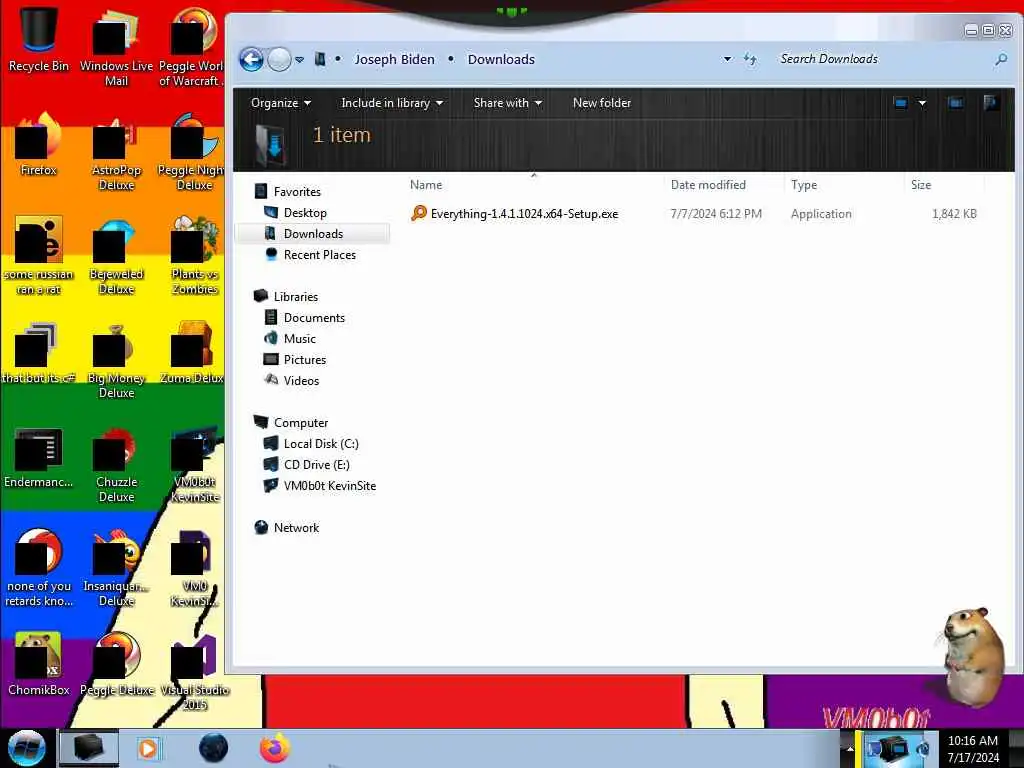Select the Peggle Deluxe desktop icon

click(116, 665)
